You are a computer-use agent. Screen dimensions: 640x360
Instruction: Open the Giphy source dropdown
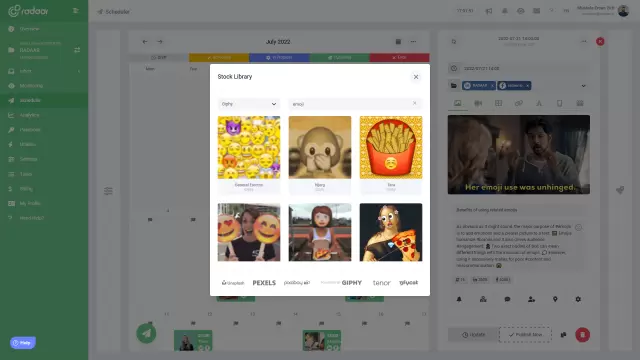pyautogui.click(x=249, y=104)
